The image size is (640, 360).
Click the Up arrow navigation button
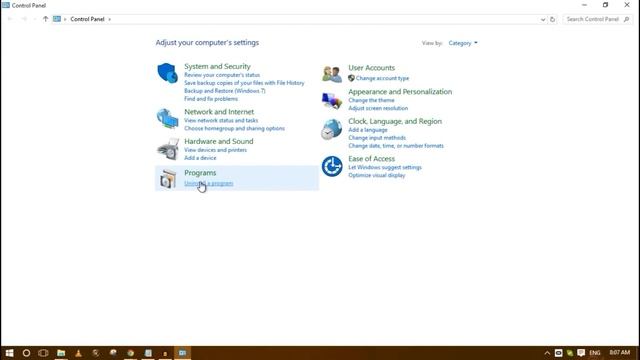(x=45, y=19)
